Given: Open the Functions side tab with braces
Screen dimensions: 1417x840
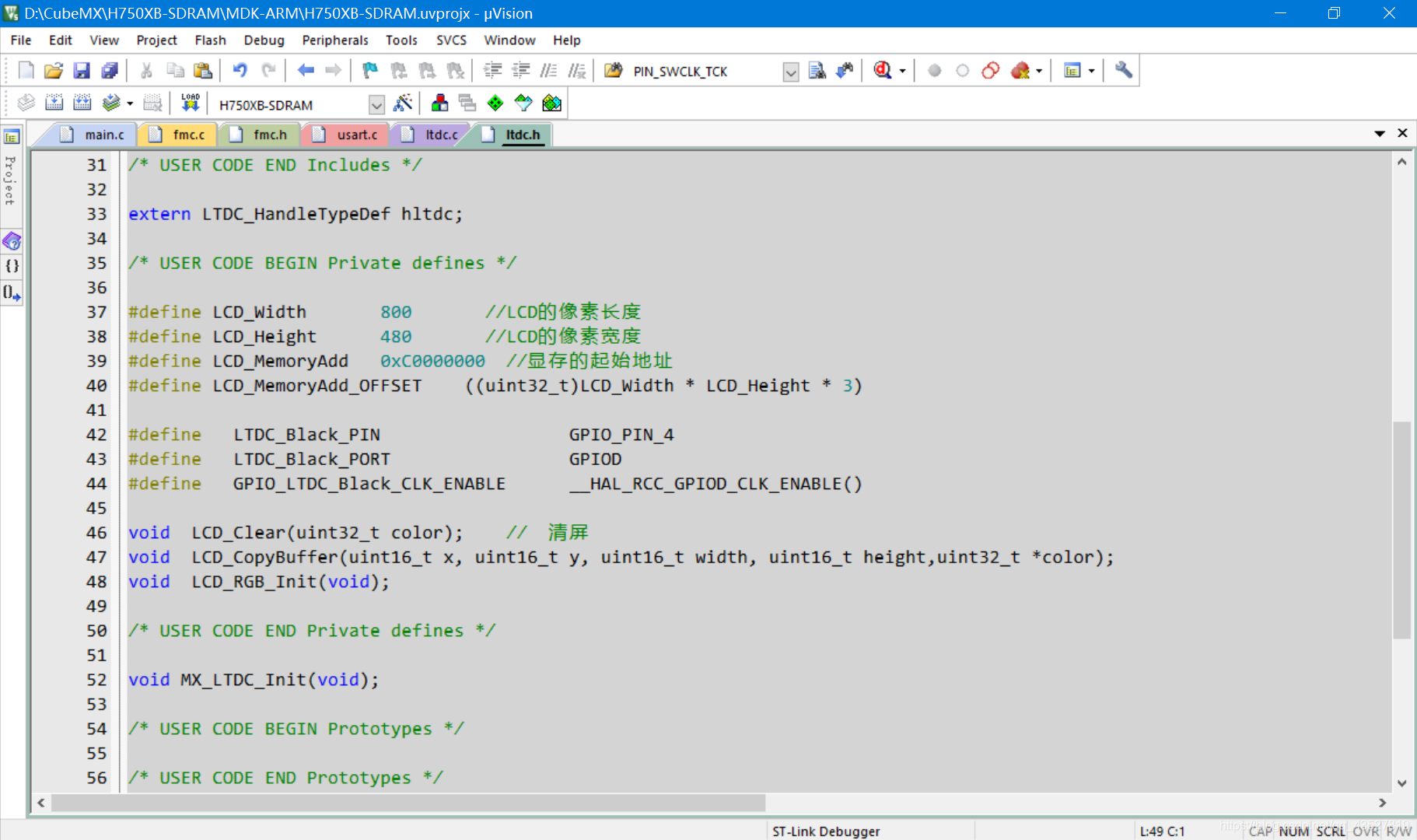Looking at the screenshot, I should (12, 266).
